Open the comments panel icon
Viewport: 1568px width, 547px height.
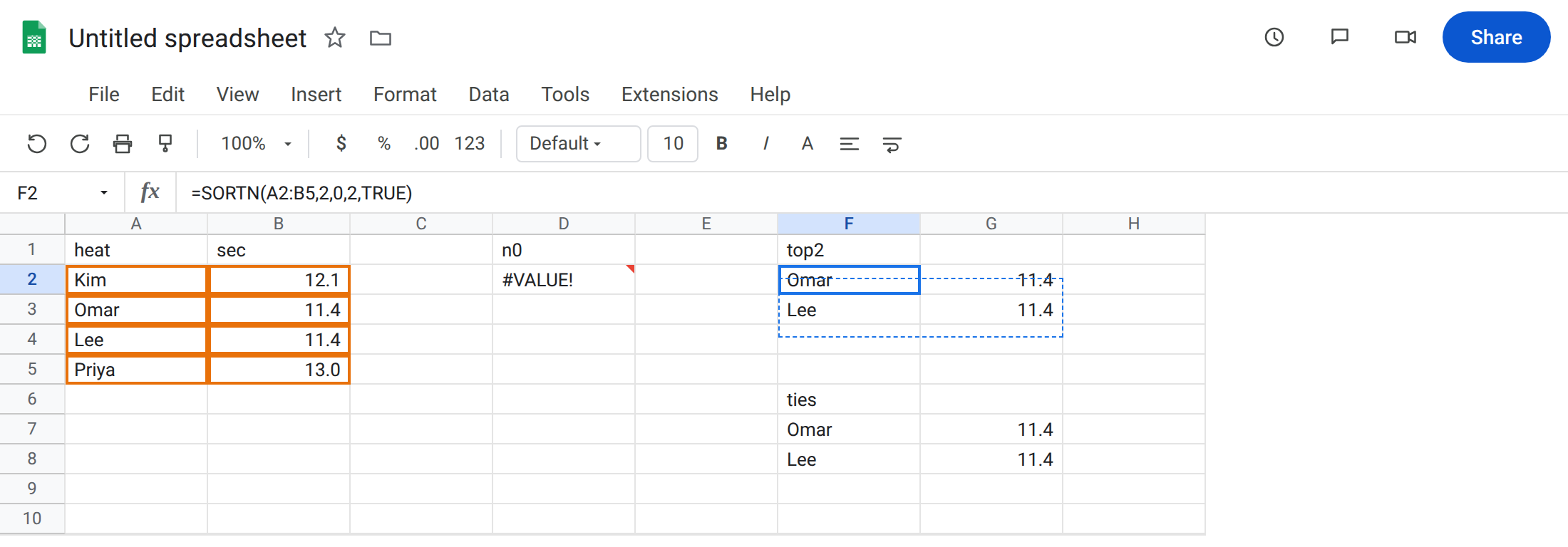(1340, 37)
